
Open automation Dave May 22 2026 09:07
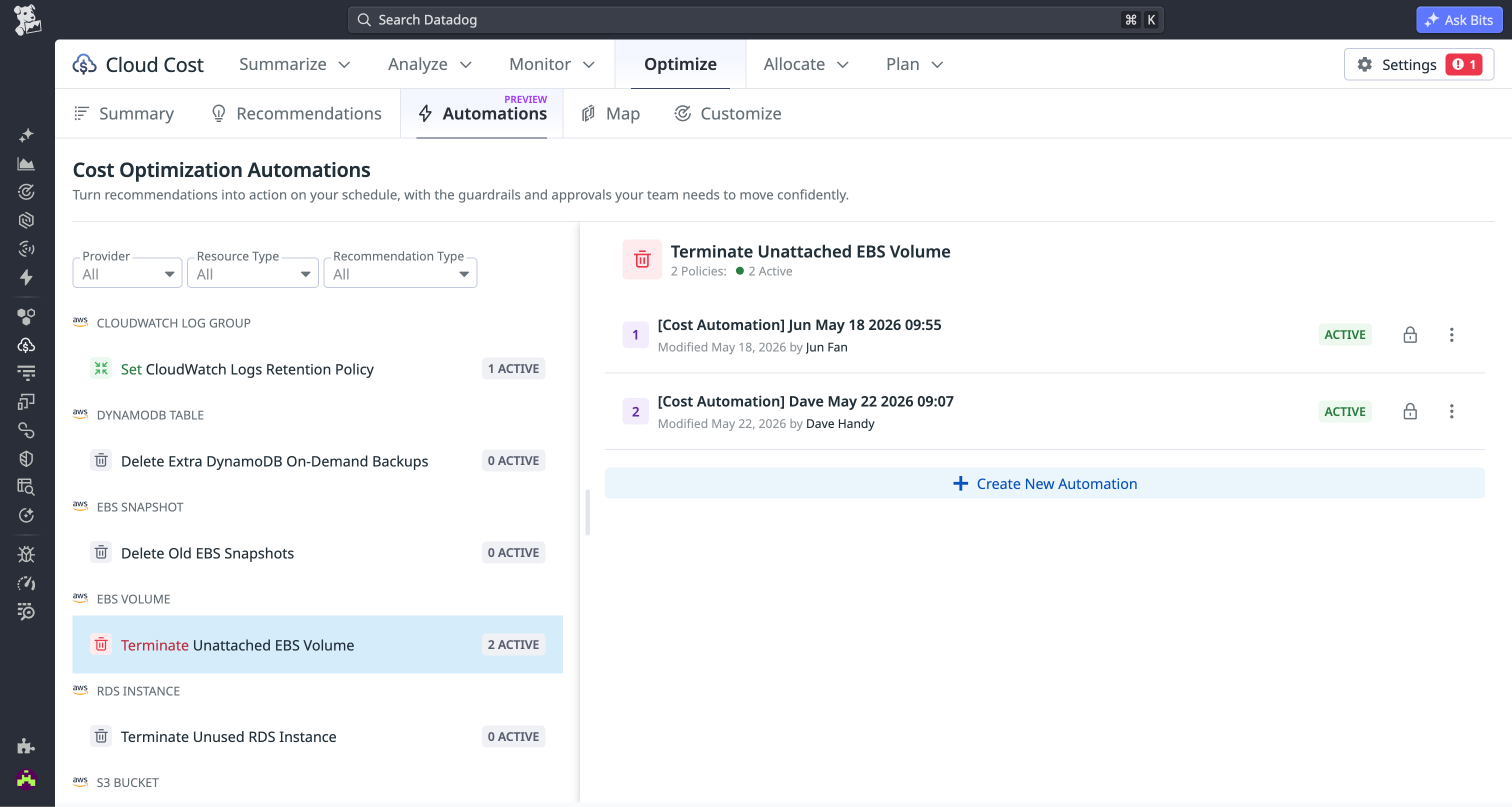[x=805, y=401]
